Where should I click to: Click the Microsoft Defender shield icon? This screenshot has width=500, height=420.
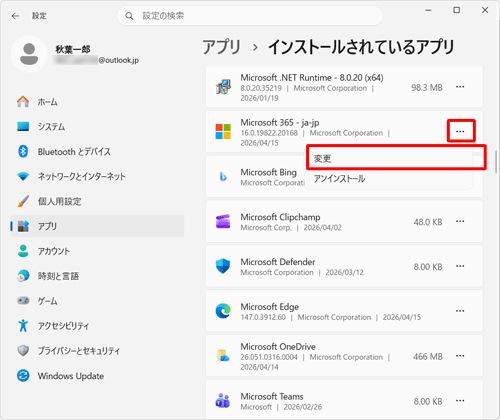tap(223, 266)
